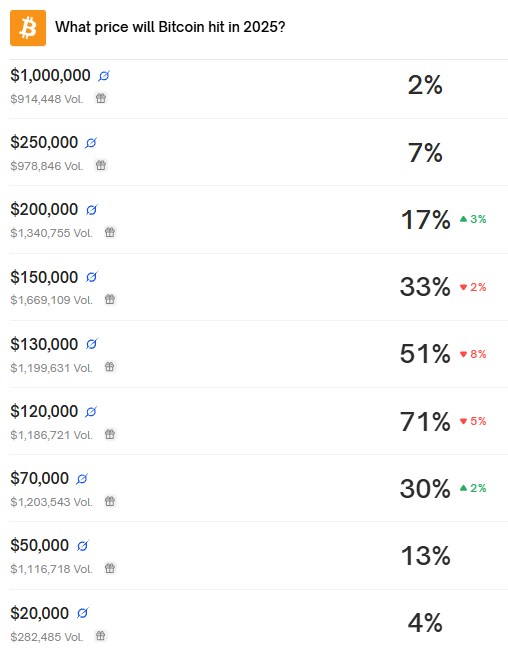Select the $70,000 outcome label
Image resolution: width=508 pixels, height=655 pixels.
[40, 478]
